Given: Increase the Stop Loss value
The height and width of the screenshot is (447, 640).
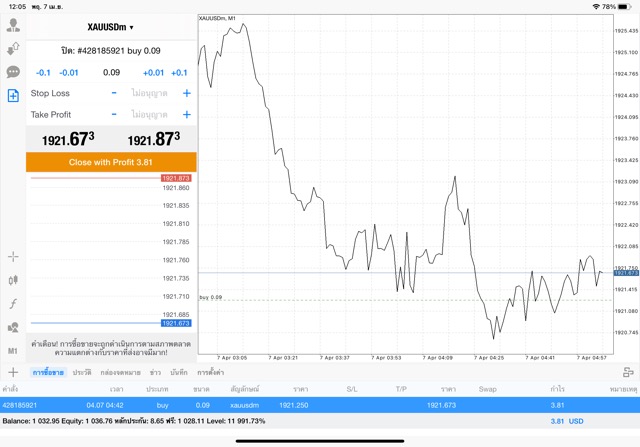Looking at the screenshot, I should point(186,94).
